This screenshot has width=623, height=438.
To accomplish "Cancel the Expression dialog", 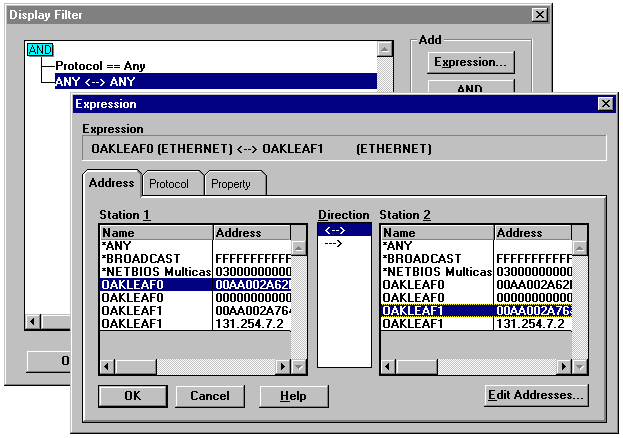I will (210, 396).
